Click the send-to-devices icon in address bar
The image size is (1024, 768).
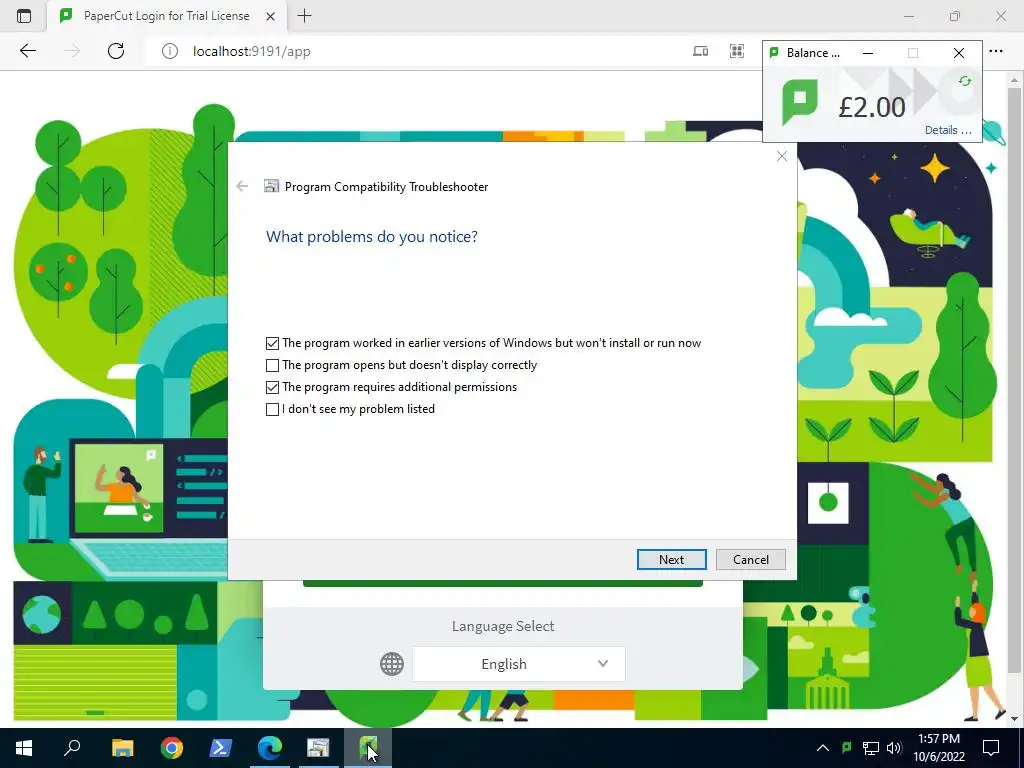point(700,51)
